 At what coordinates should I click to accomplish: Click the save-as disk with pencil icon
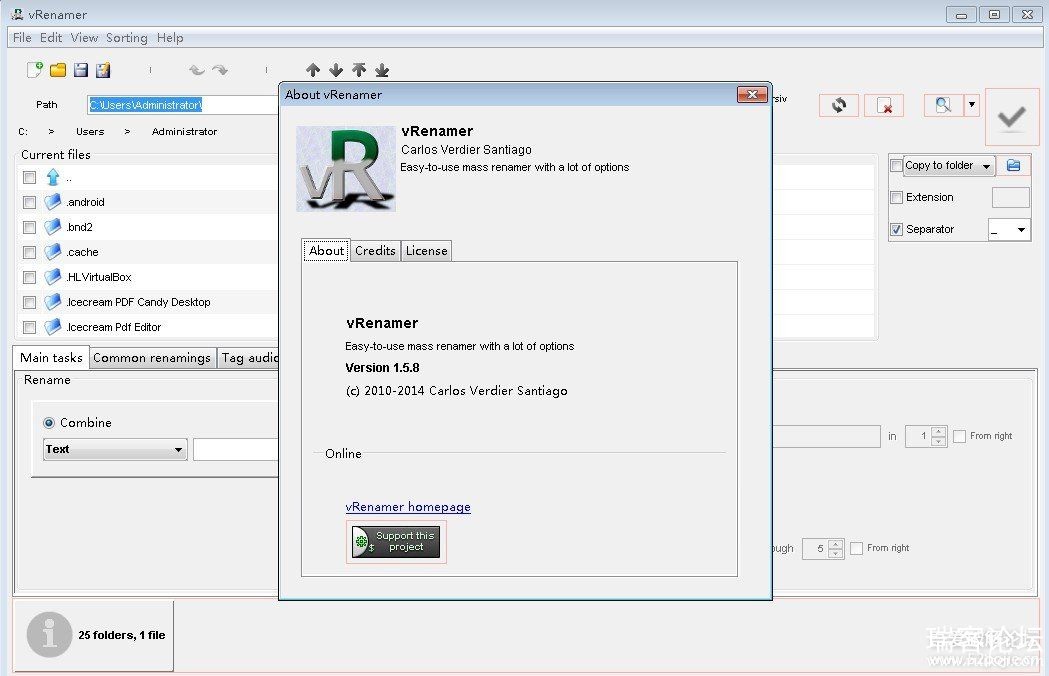tap(103, 70)
